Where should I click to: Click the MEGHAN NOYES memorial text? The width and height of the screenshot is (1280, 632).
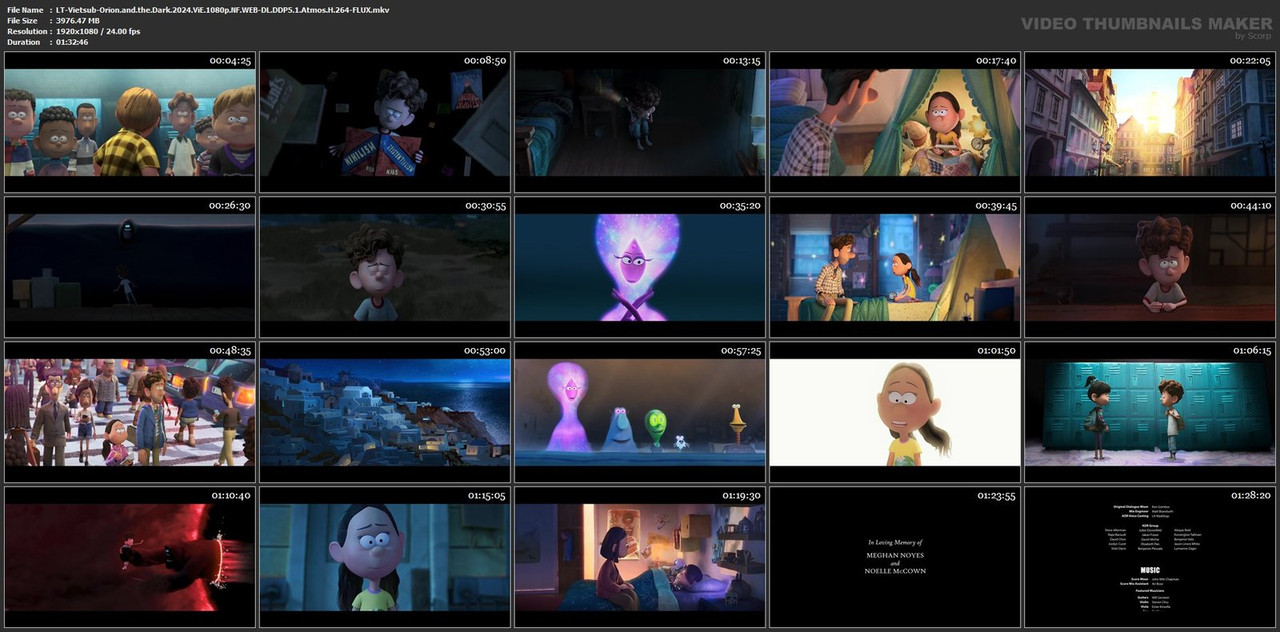[x=894, y=553]
